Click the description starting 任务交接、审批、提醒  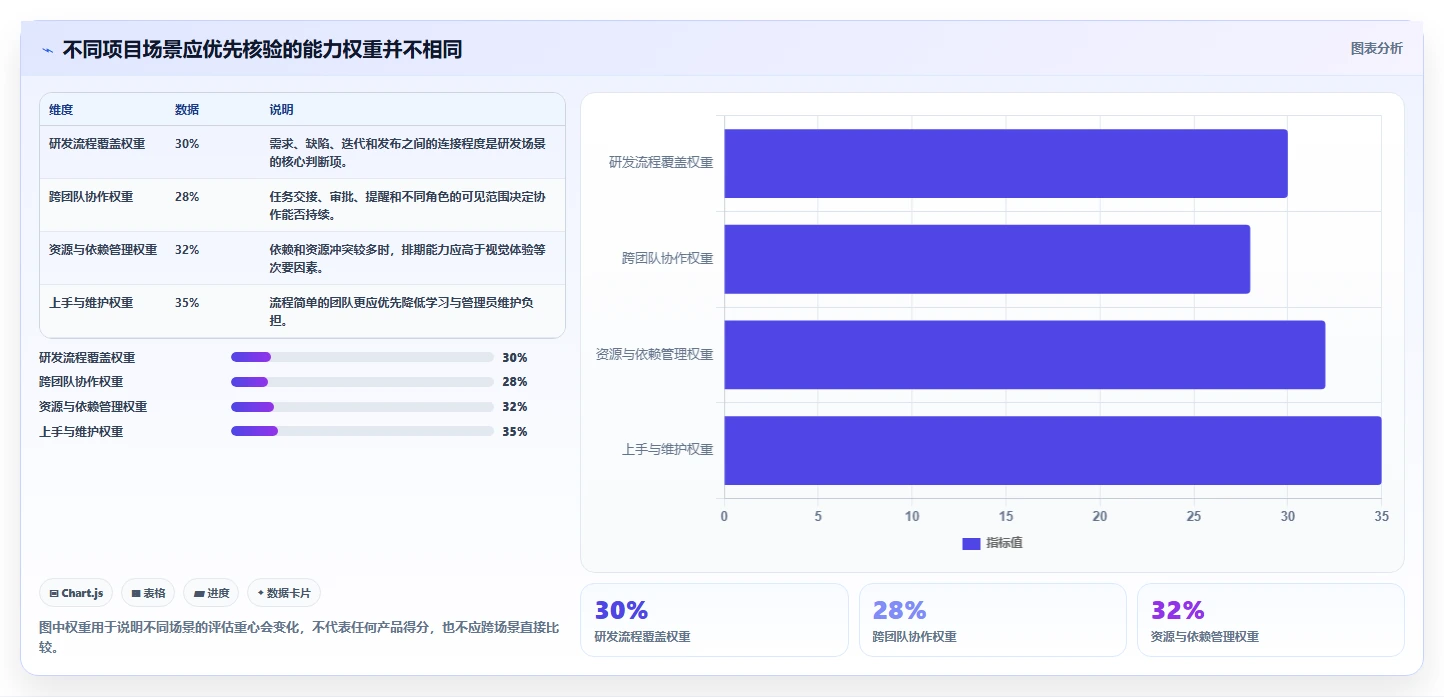click(x=407, y=205)
